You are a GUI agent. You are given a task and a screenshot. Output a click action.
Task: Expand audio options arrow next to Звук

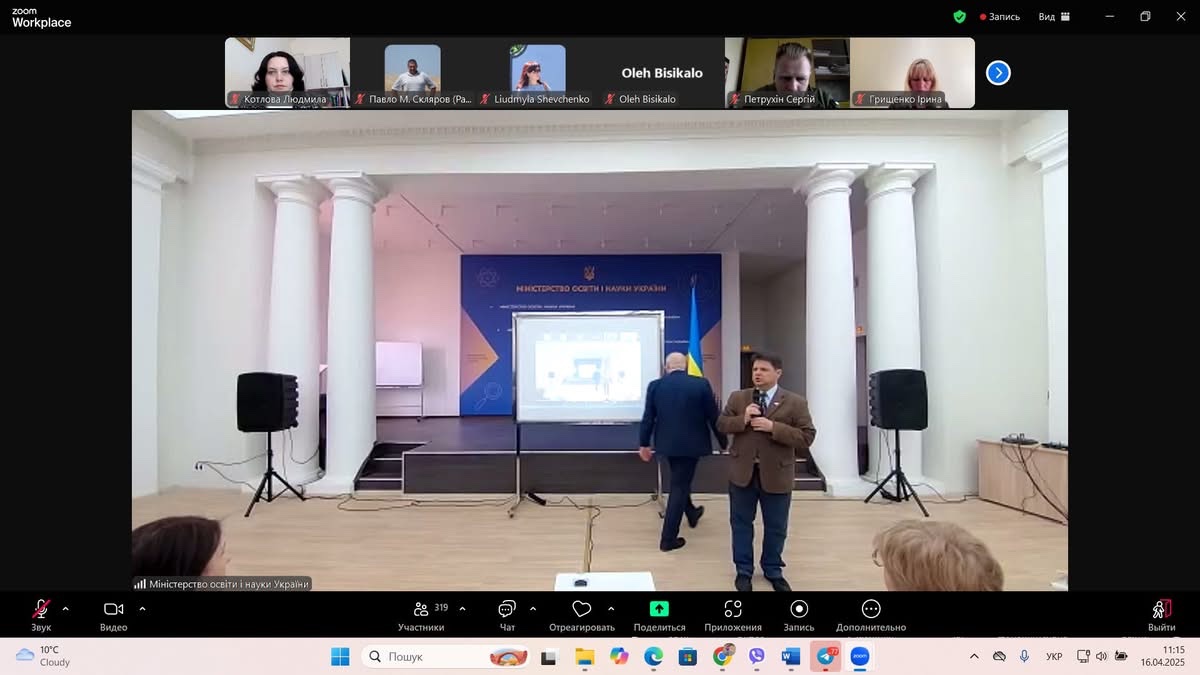(x=66, y=608)
